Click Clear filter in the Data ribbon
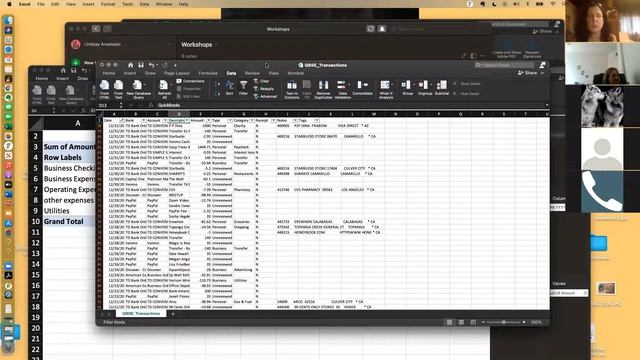640x360 pixels. click(262, 81)
